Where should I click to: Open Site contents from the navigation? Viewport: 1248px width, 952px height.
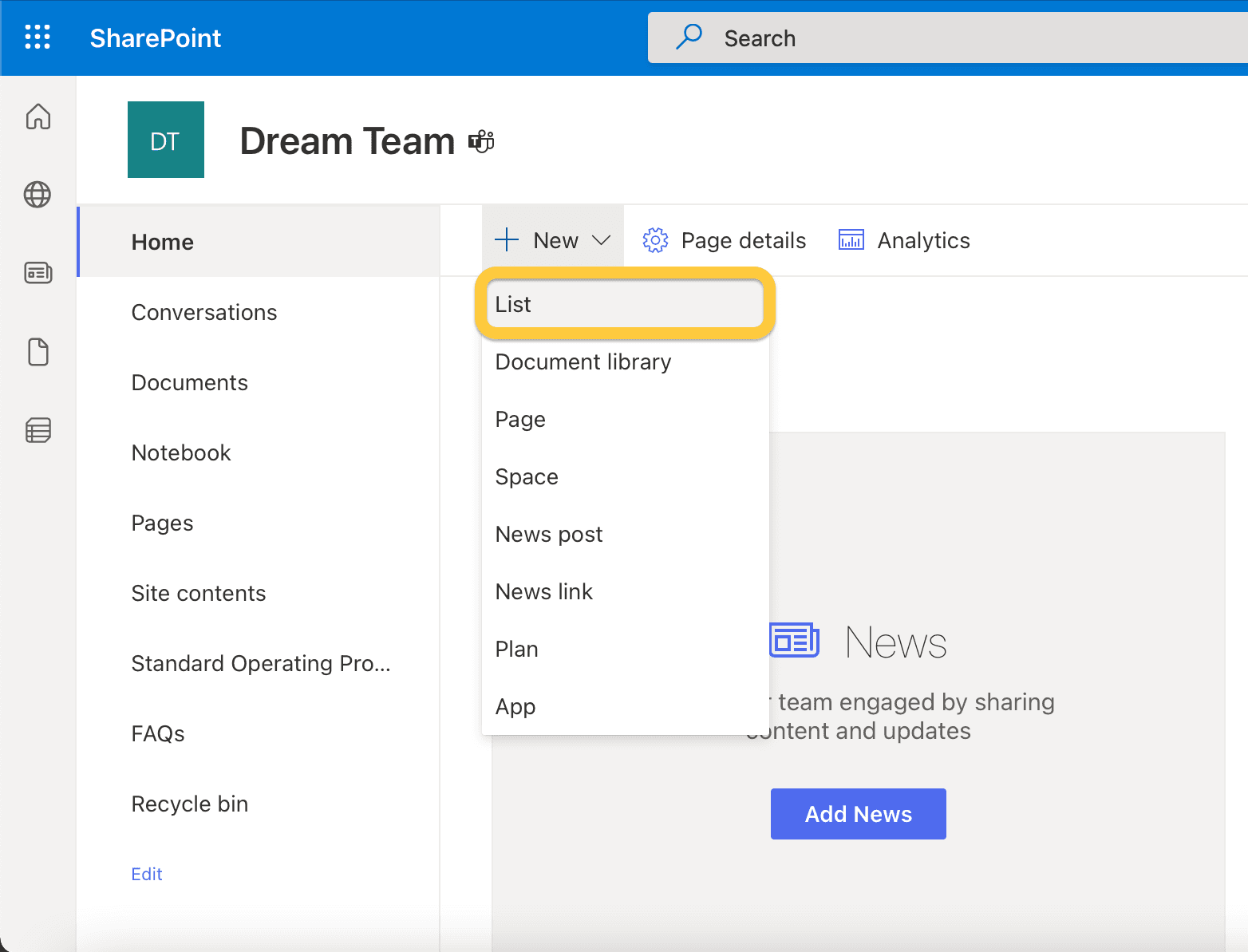[199, 593]
